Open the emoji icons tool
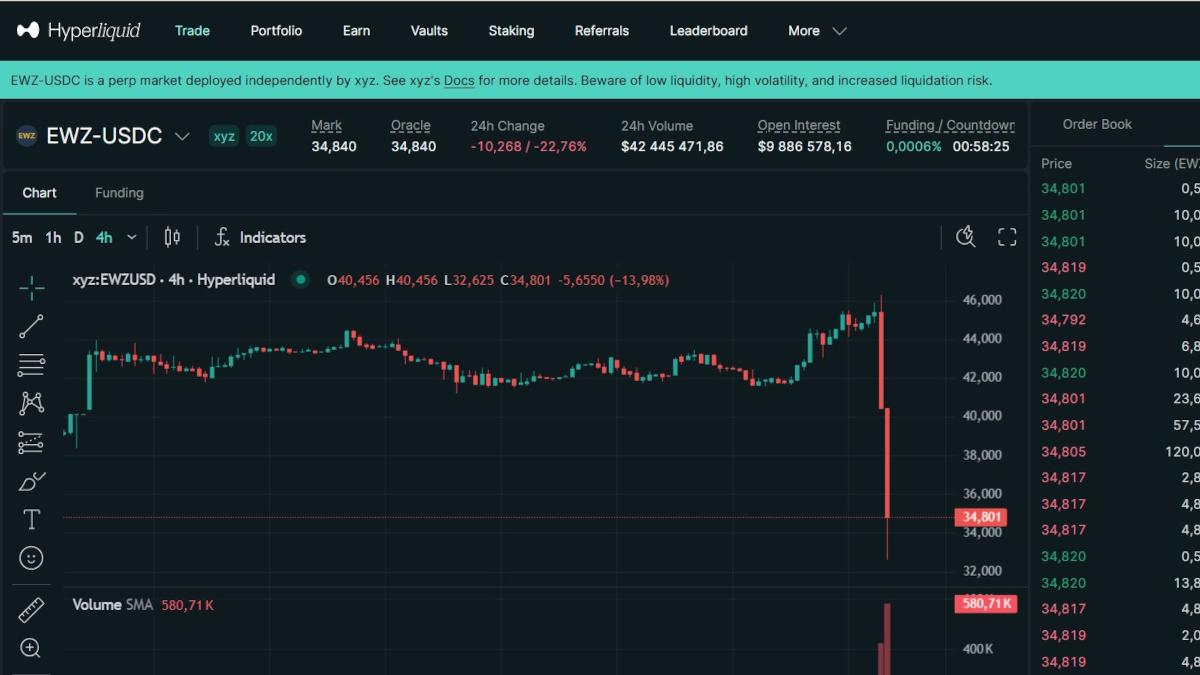The image size is (1200, 675). point(32,557)
